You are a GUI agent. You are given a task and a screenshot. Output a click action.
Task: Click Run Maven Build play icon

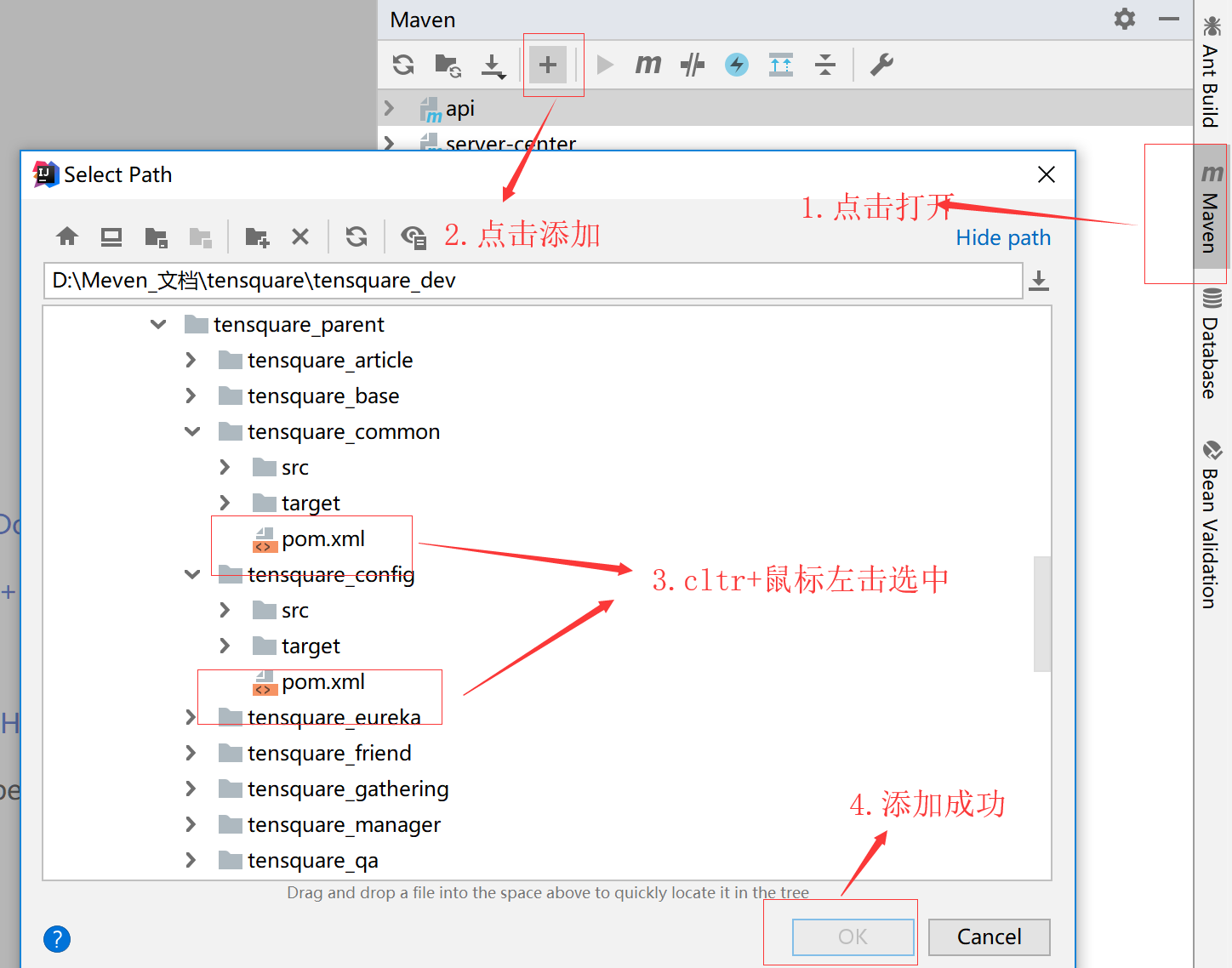coord(605,65)
